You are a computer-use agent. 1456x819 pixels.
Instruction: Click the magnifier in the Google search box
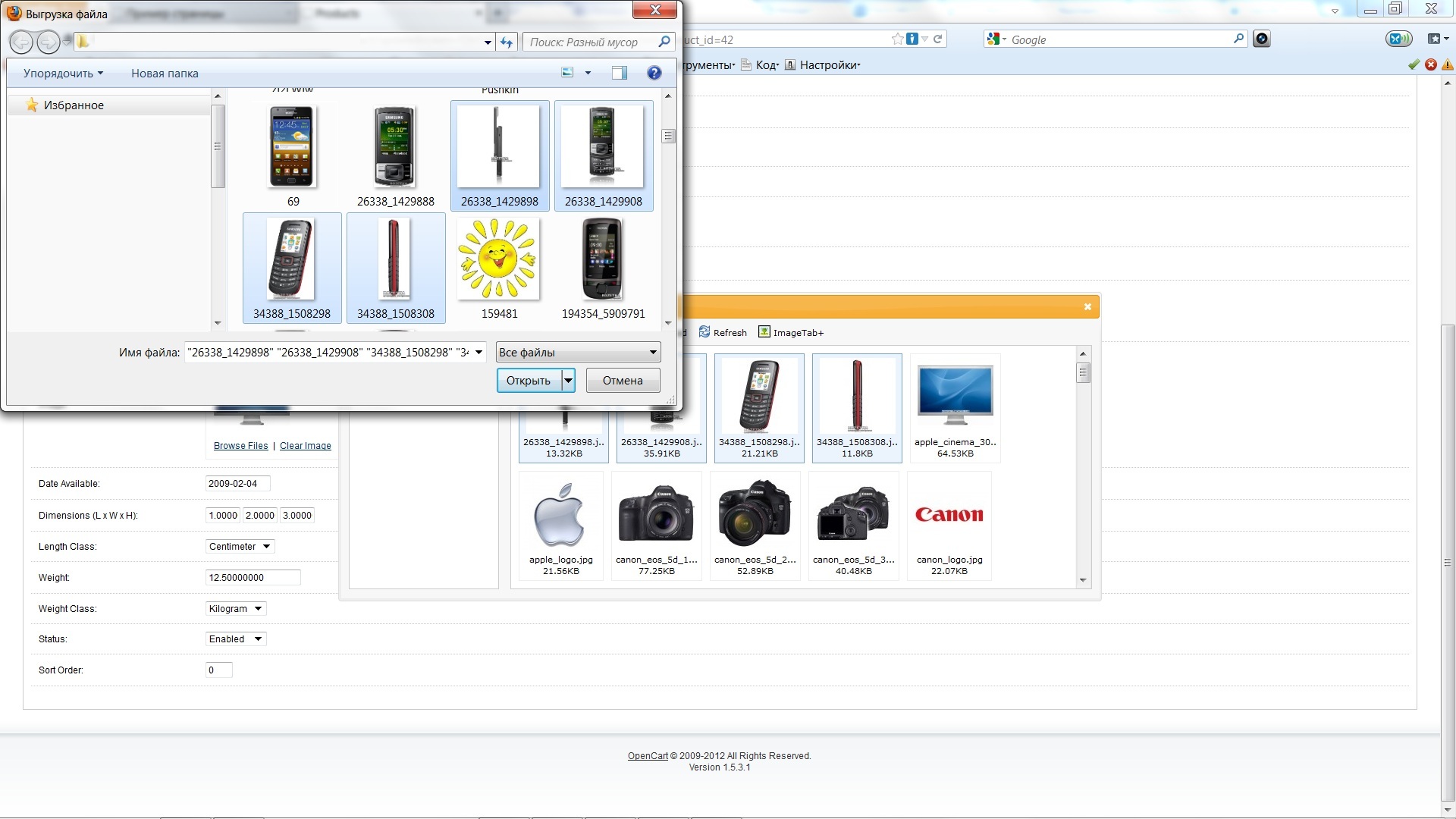point(1238,39)
